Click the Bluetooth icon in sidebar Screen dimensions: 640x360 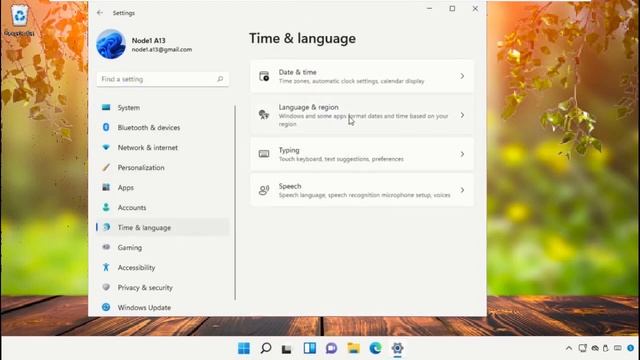coord(106,127)
